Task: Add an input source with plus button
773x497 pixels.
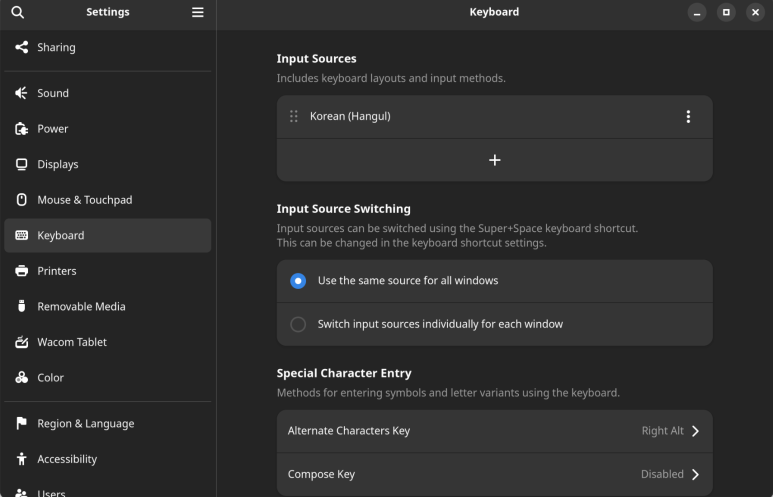Action: coord(494,160)
